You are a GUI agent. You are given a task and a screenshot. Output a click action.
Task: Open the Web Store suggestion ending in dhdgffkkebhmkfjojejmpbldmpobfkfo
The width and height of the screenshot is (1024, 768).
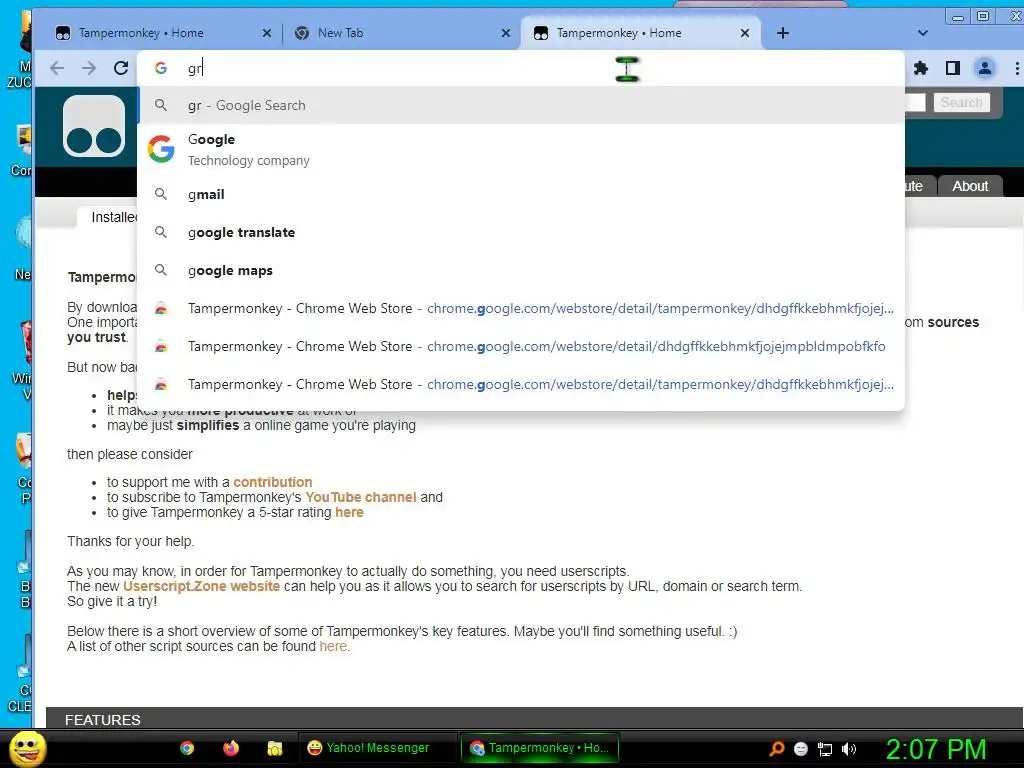click(x=521, y=346)
